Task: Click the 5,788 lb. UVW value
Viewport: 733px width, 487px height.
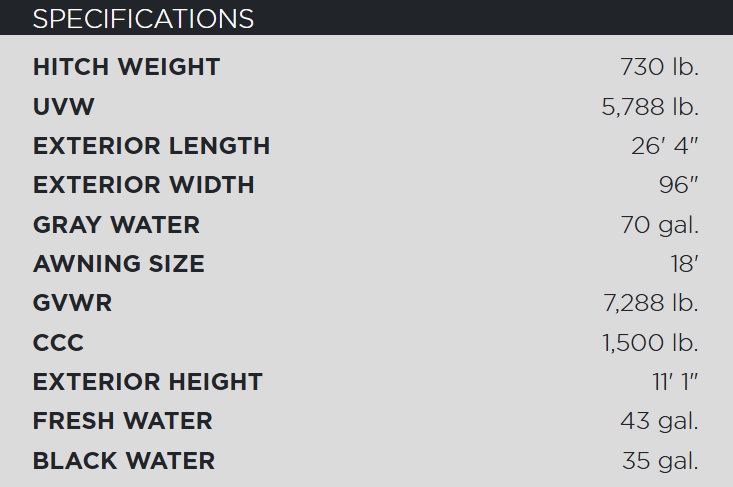Action: pyautogui.click(x=650, y=107)
